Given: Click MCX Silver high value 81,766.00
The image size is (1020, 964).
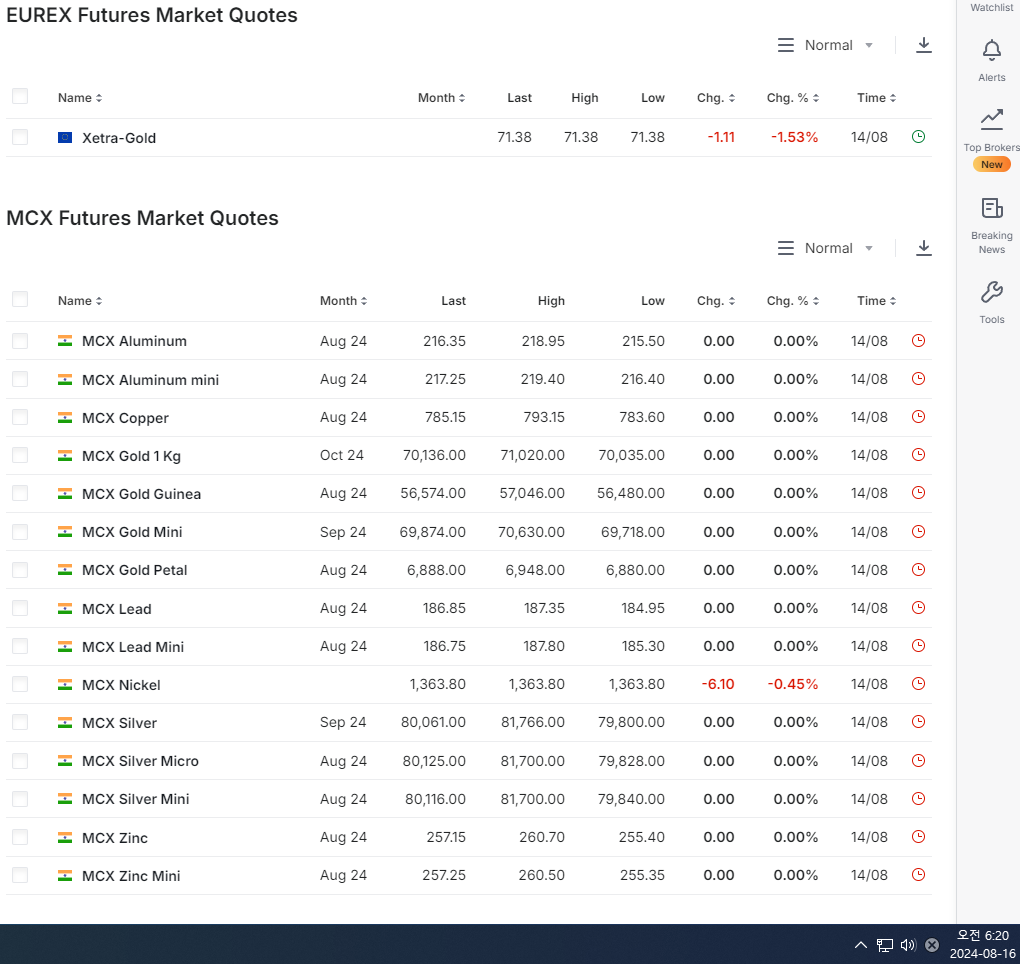Looking at the screenshot, I should 533,722.
